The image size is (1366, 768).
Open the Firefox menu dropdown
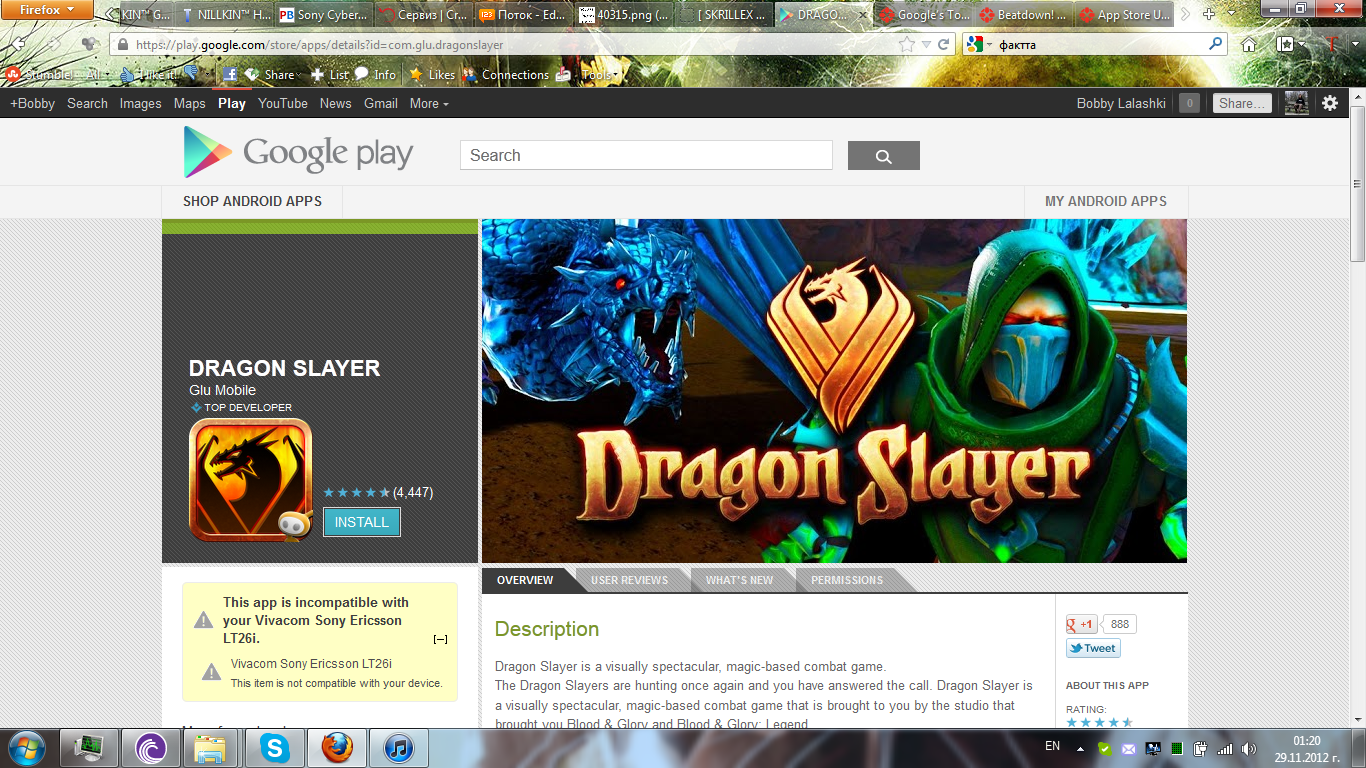coord(47,10)
